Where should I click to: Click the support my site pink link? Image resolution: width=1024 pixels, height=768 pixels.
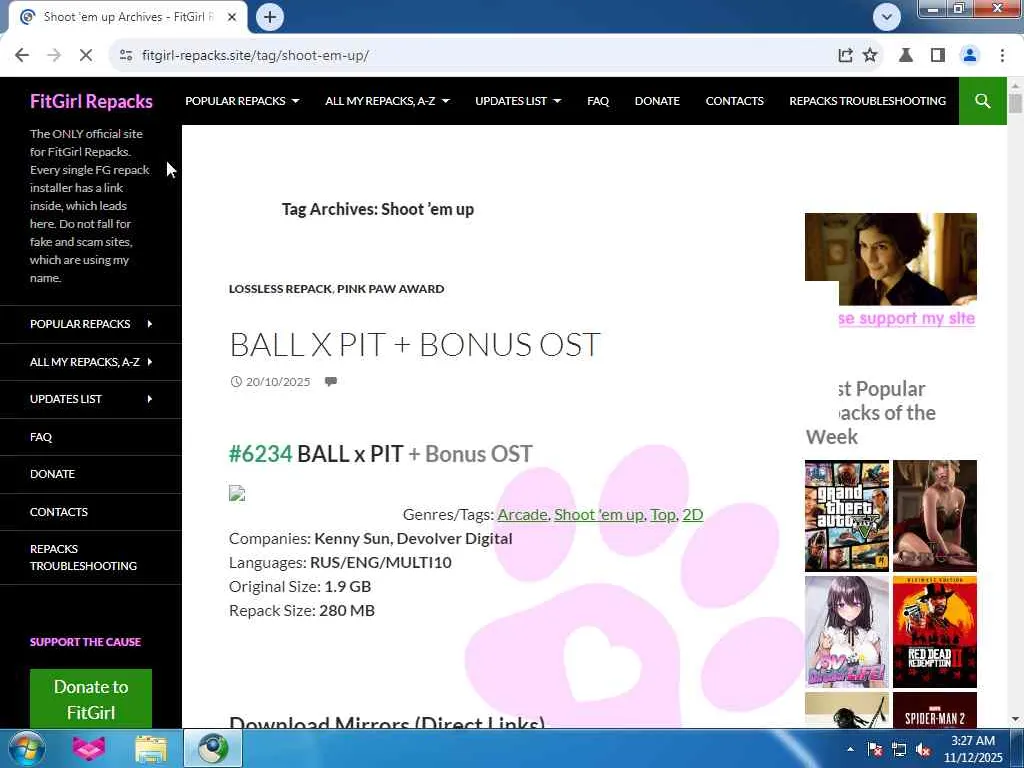pyautogui.click(x=907, y=318)
